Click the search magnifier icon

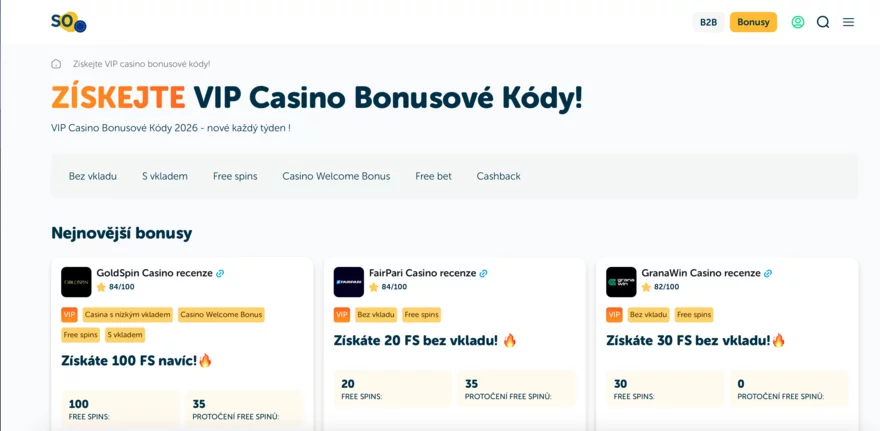pos(823,22)
